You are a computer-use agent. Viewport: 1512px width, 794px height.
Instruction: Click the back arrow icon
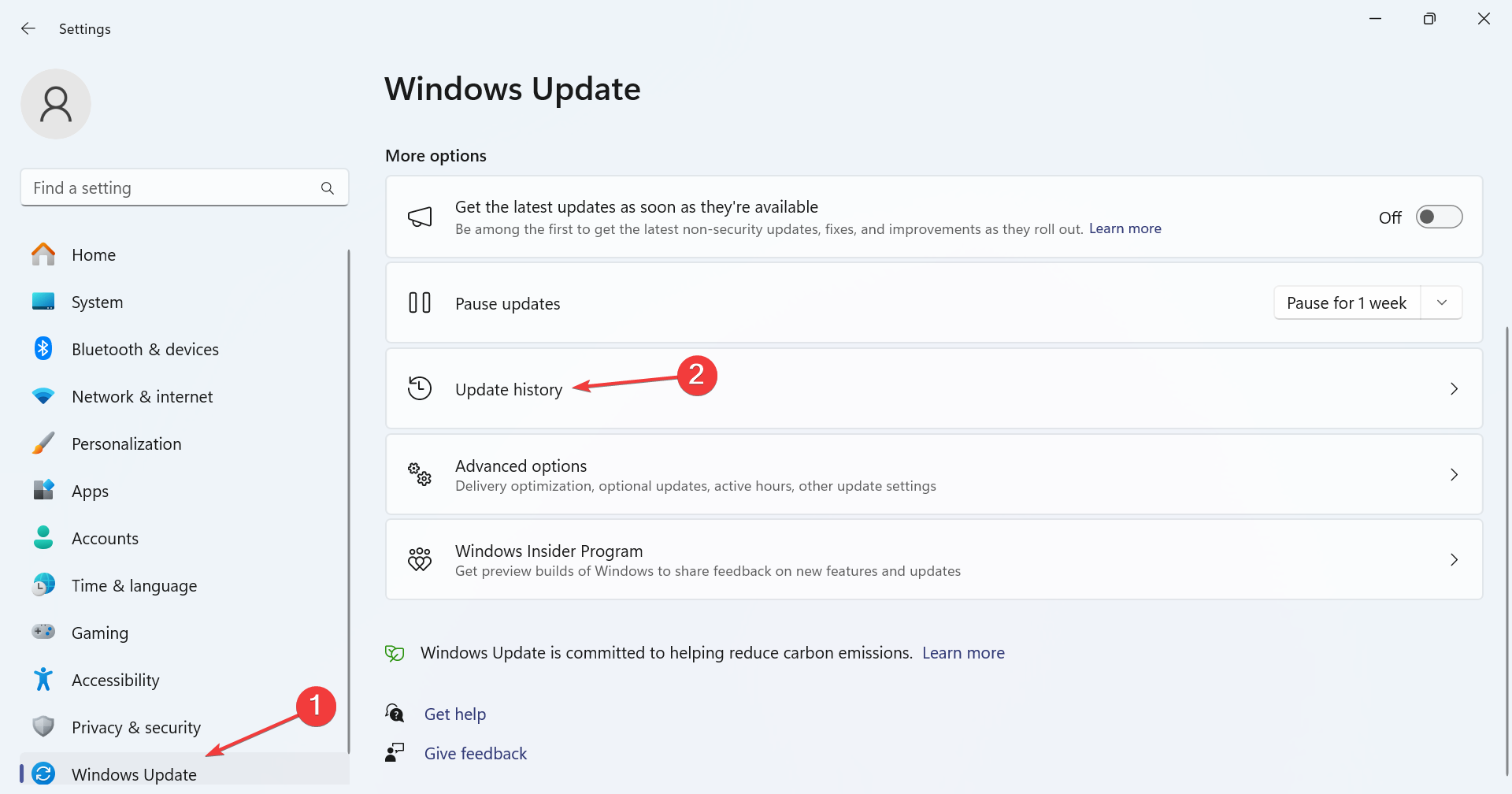tap(28, 28)
